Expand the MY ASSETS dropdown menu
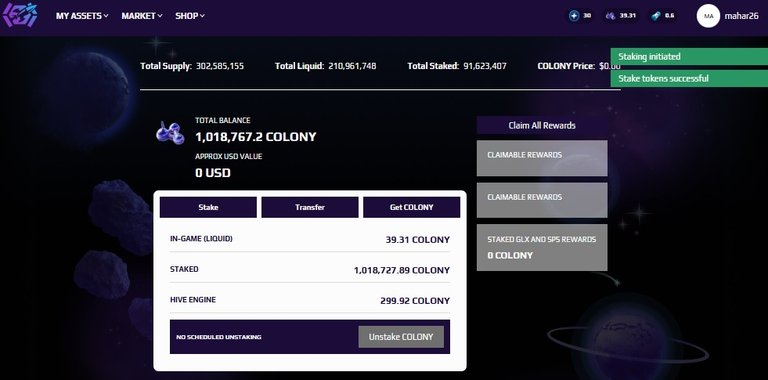This screenshot has width=768, height=380. click(82, 16)
